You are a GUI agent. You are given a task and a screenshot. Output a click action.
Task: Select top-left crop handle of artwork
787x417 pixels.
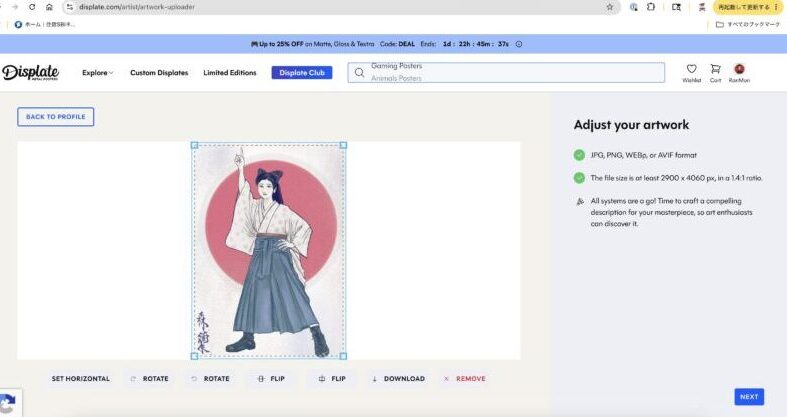point(195,146)
